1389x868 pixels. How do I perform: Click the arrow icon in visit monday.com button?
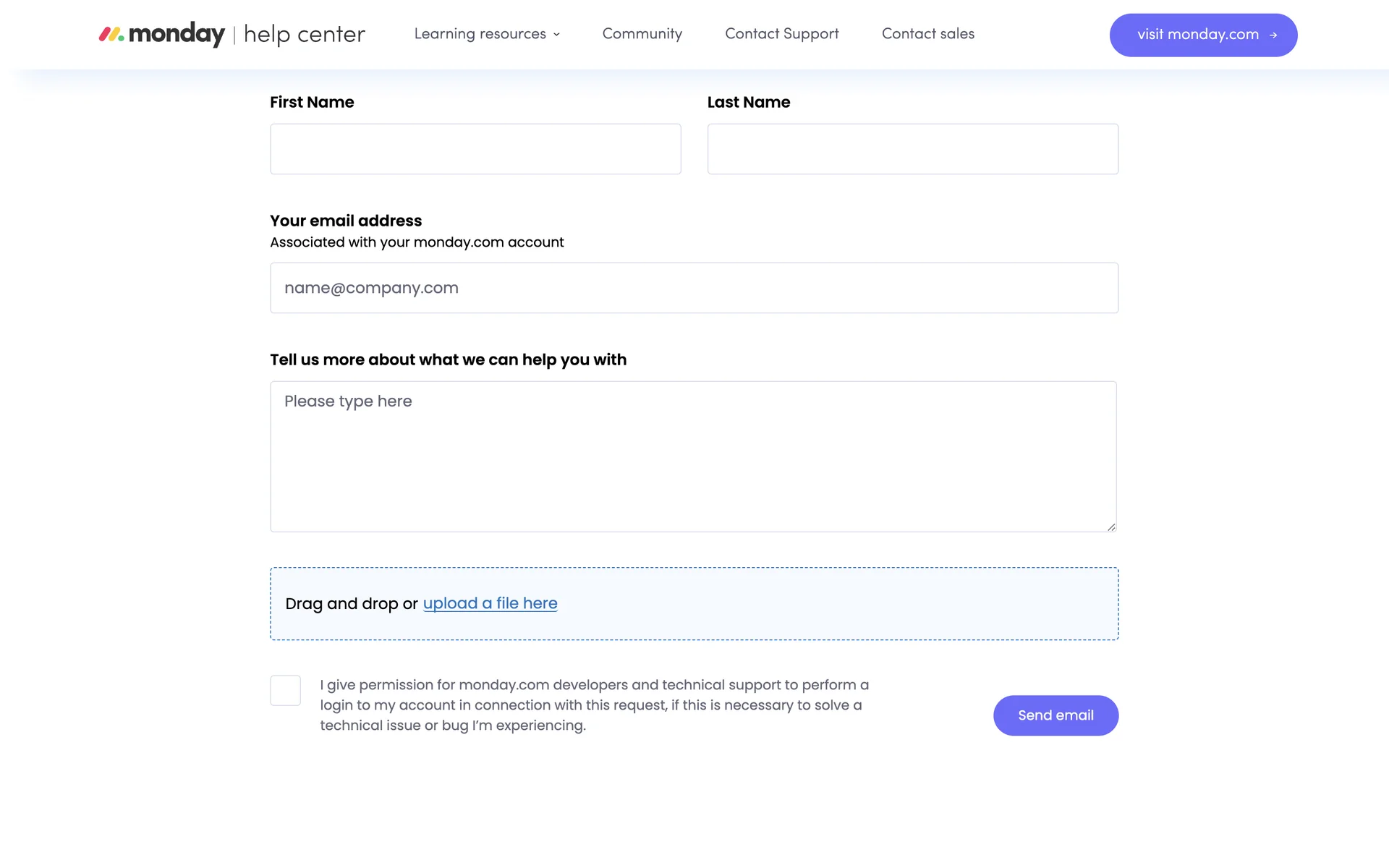click(x=1273, y=35)
